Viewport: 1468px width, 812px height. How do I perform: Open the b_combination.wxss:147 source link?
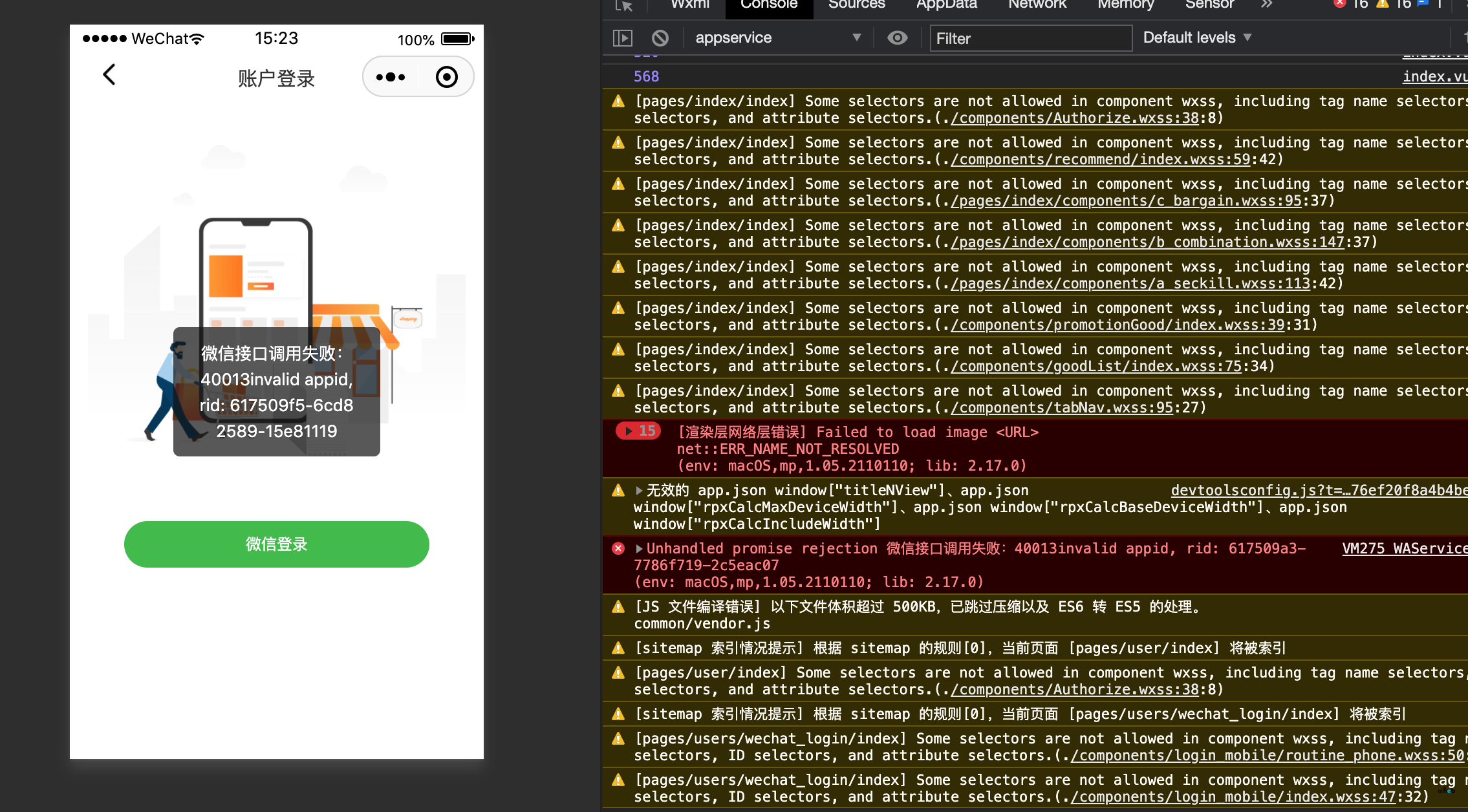[1147, 242]
